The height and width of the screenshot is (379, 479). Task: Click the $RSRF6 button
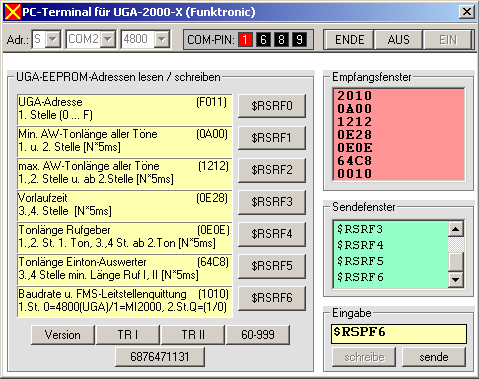point(272,298)
